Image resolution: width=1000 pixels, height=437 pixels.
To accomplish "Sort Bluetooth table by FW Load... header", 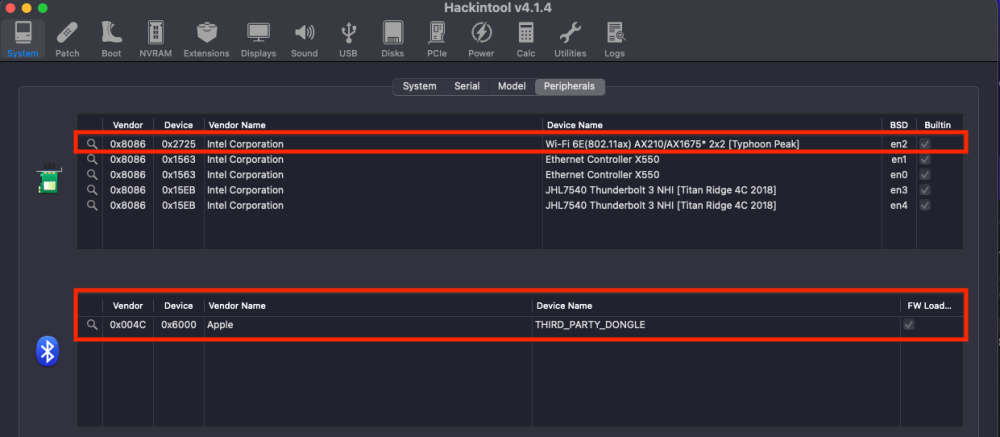I will 930,306.
